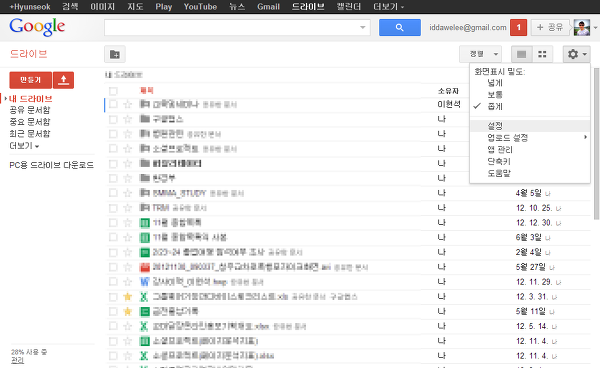The width and height of the screenshot is (600, 368).
Task: Click the Google logo
Action: pyautogui.click(x=37, y=27)
